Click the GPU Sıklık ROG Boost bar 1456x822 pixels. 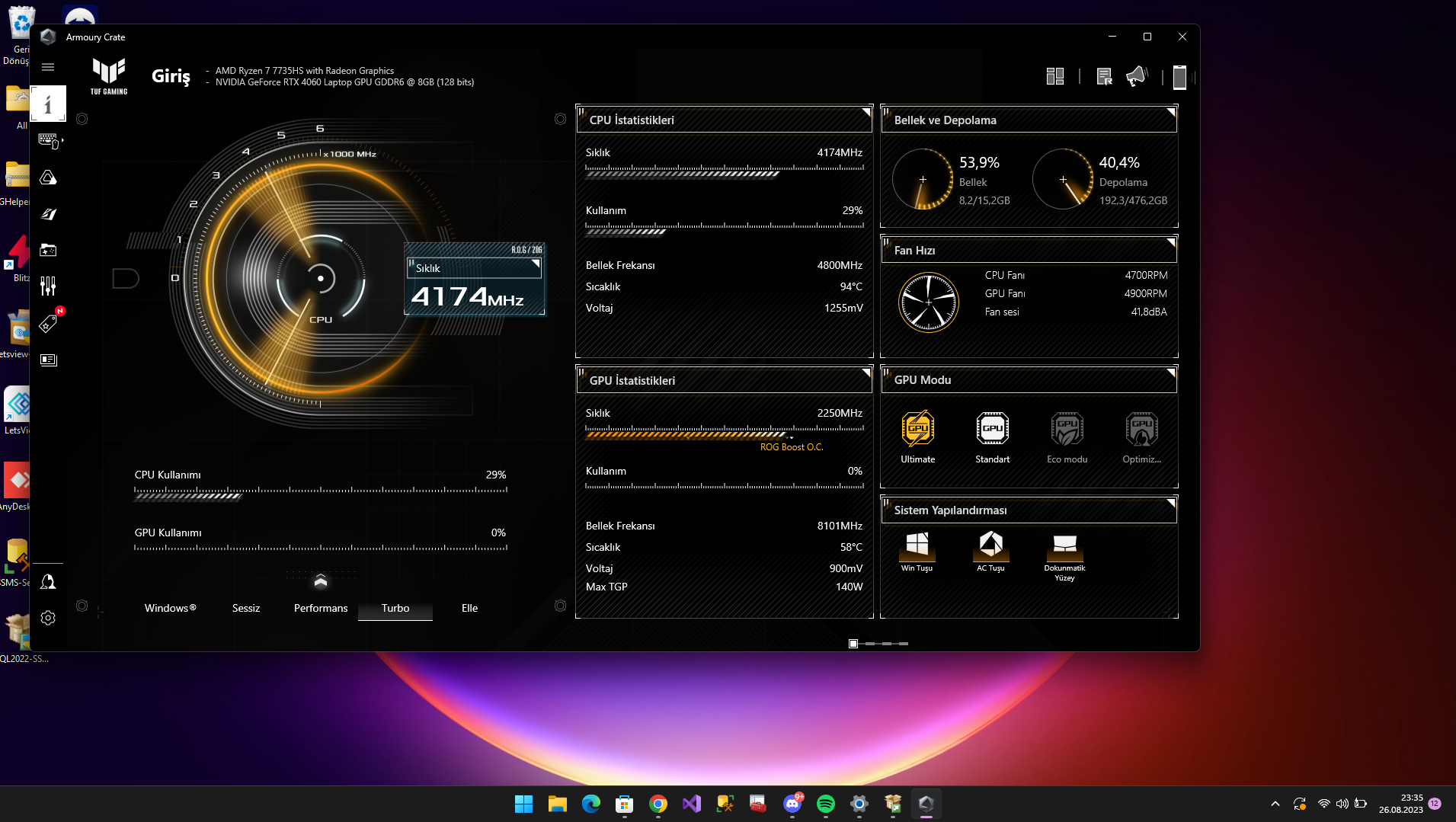point(725,433)
